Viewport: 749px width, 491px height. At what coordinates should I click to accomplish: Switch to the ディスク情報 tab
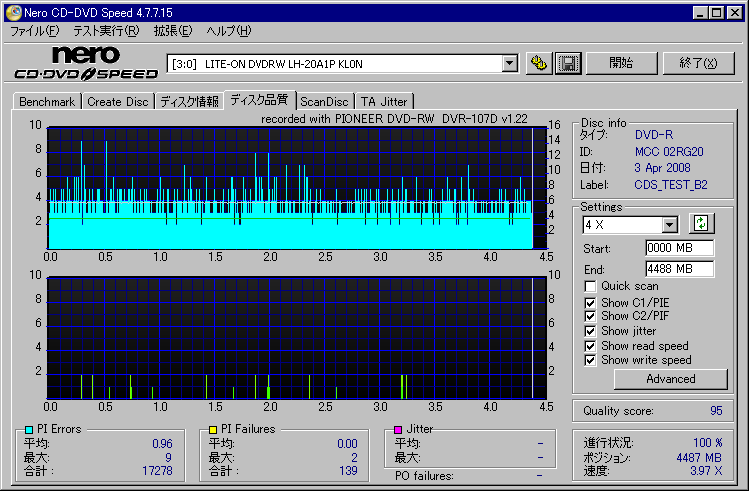pos(189,102)
